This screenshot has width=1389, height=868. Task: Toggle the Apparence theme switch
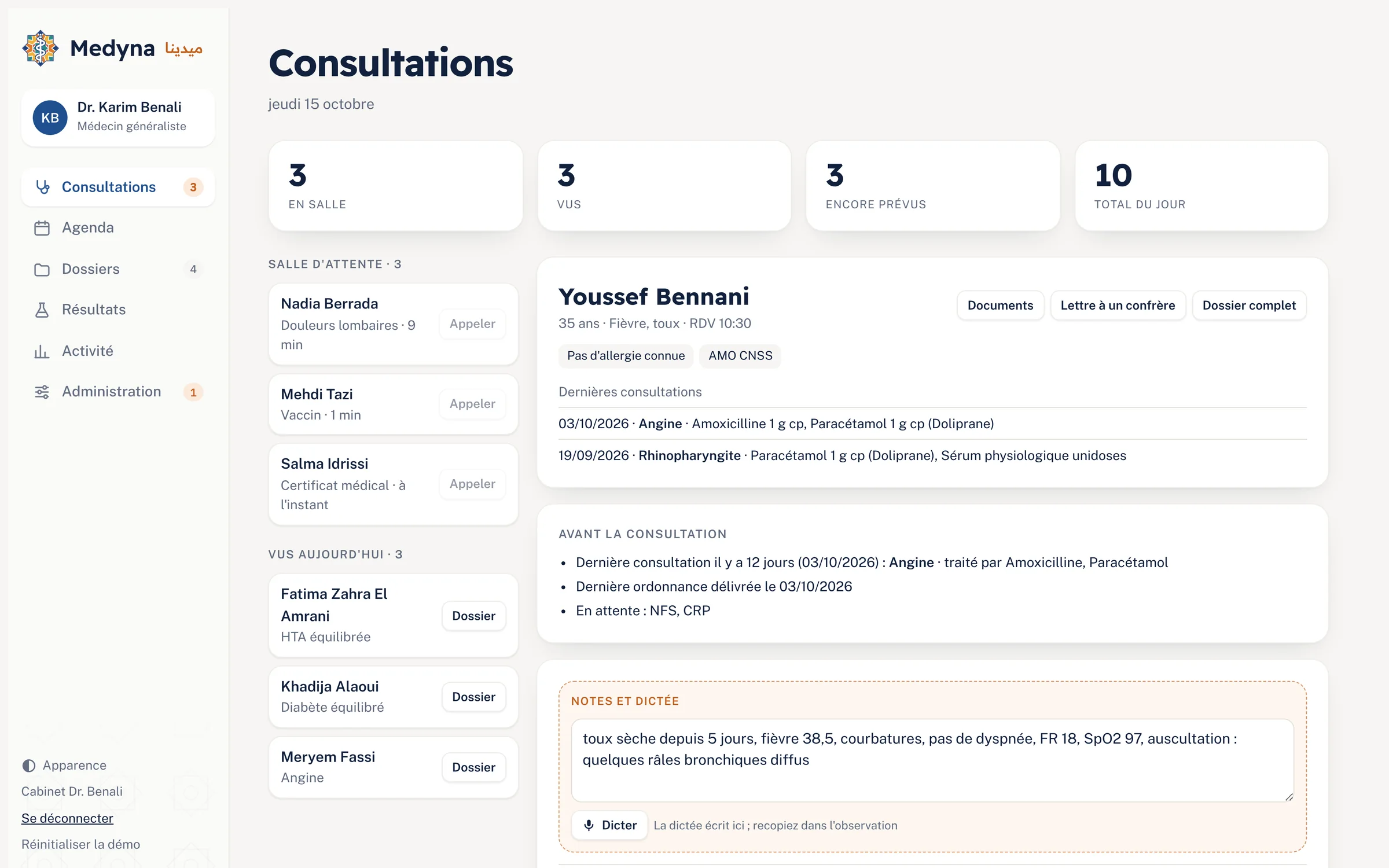click(64, 766)
